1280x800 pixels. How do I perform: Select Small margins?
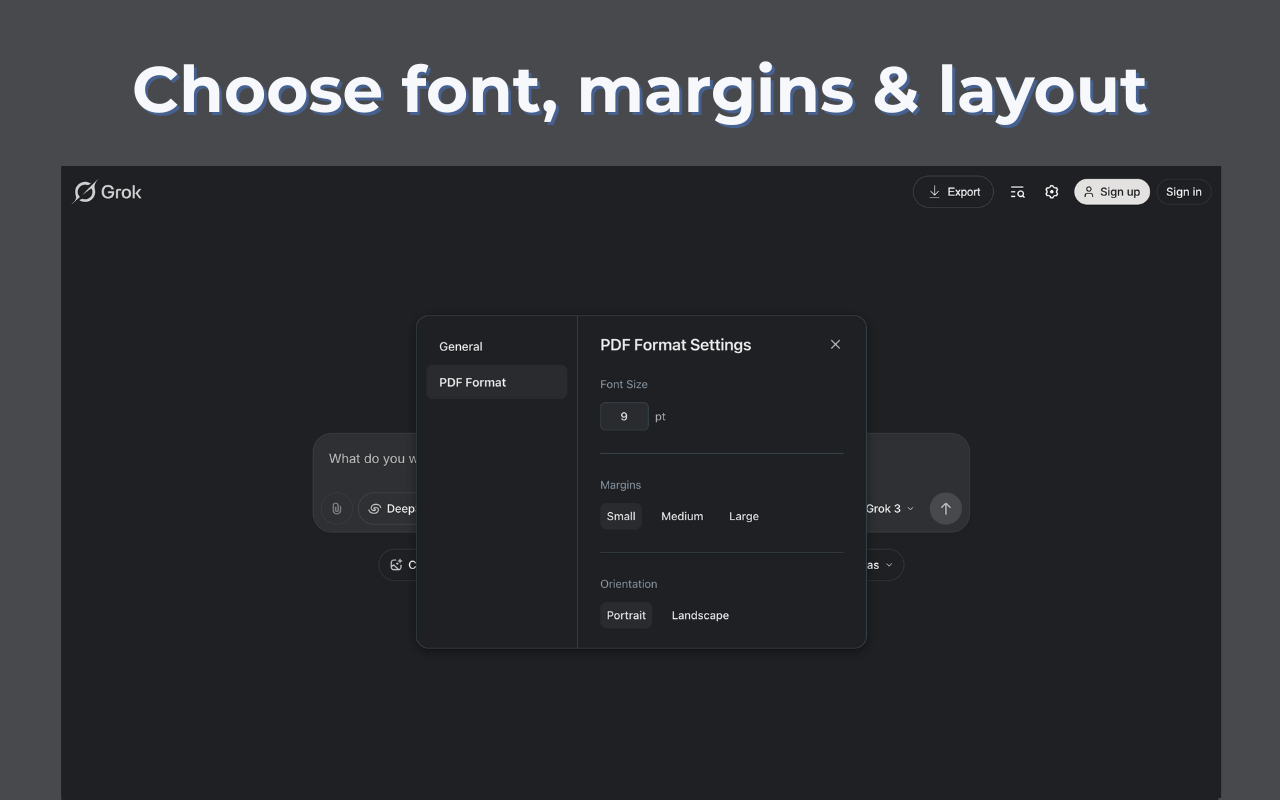[621, 516]
